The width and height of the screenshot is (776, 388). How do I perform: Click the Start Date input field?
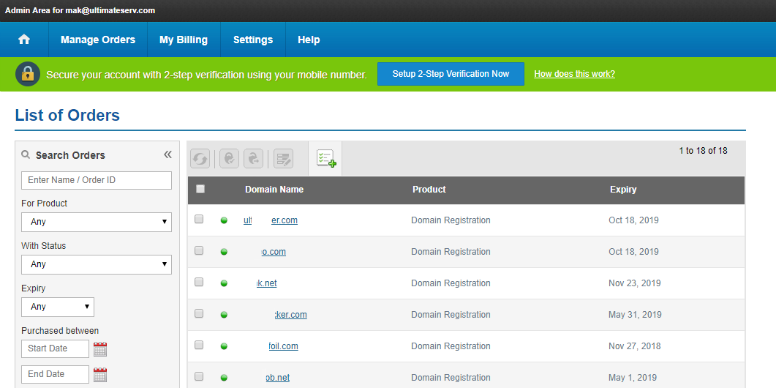(55, 348)
